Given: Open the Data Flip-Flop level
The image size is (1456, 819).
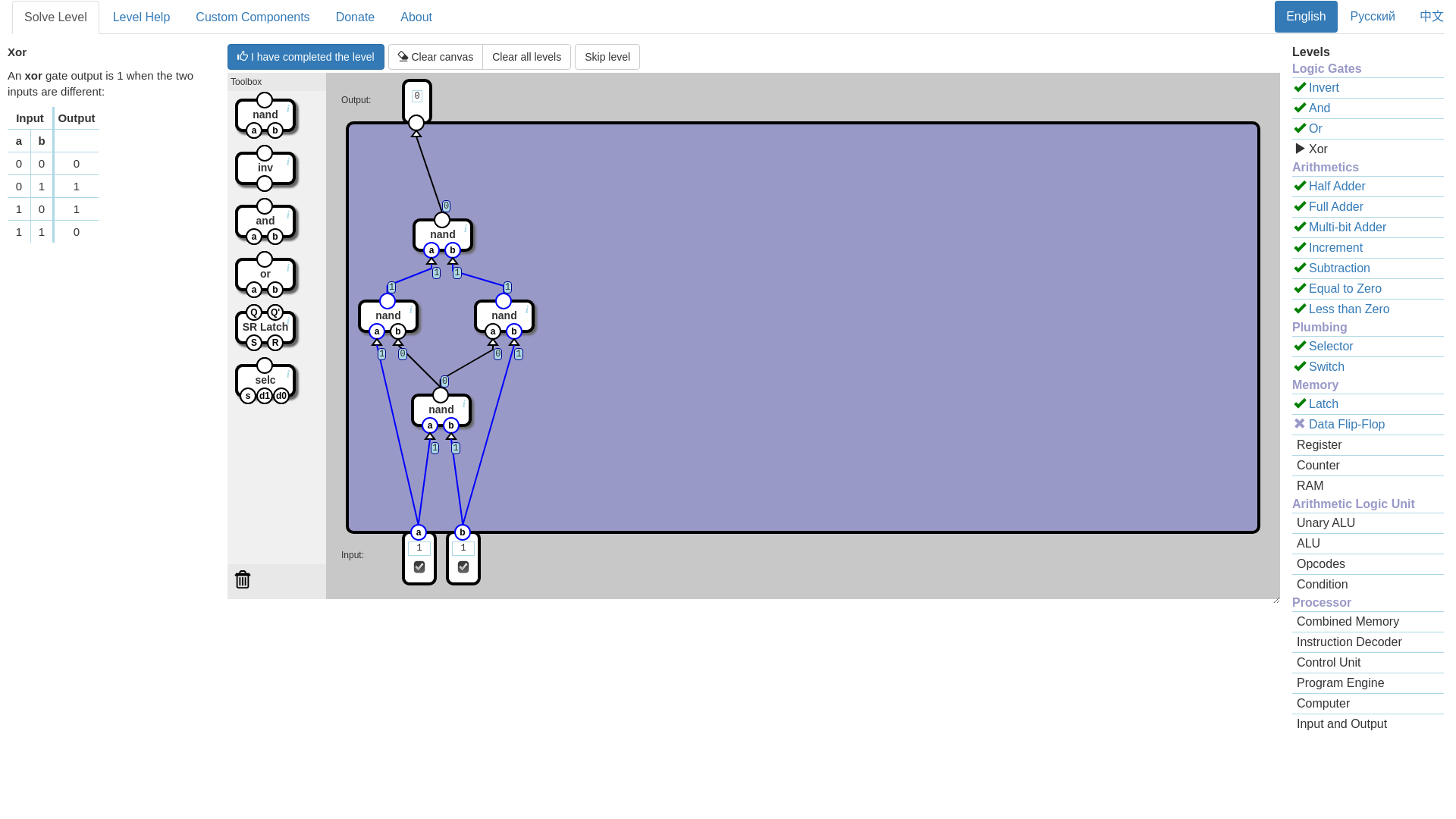Looking at the screenshot, I should 1346,425.
